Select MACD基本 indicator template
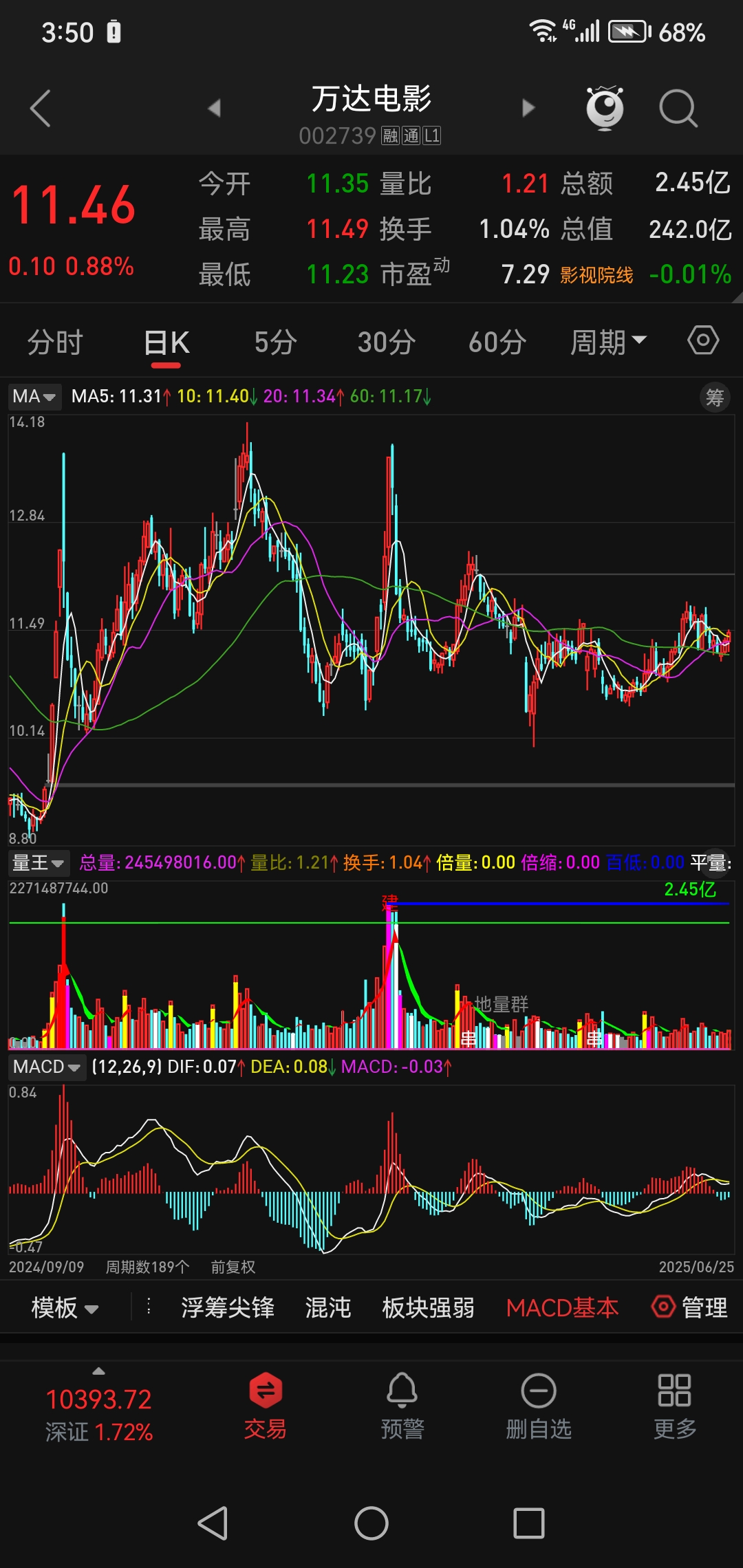The height and width of the screenshot is (1568, 743). (x=563, y=1307)
